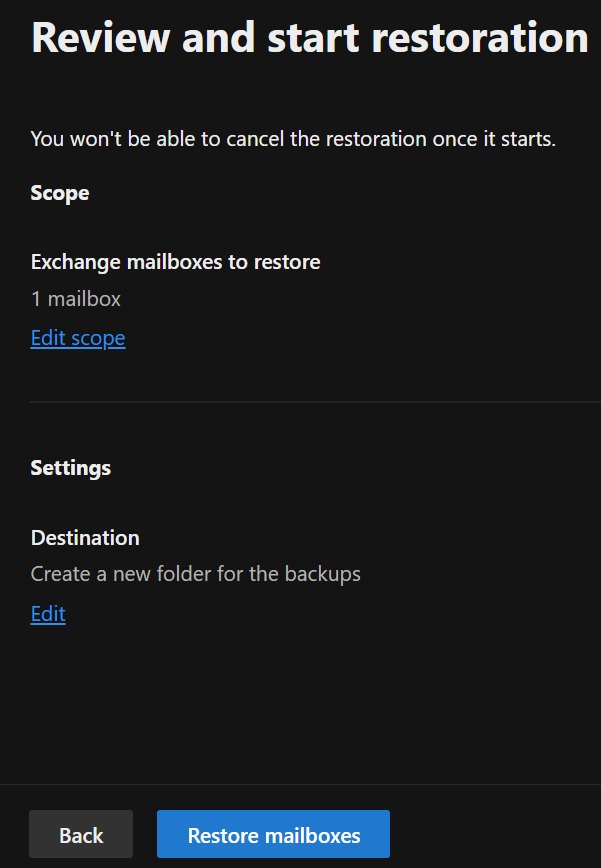Click the word Review in the page title
This screenshot has width=601, height=868.
[101, 38]
